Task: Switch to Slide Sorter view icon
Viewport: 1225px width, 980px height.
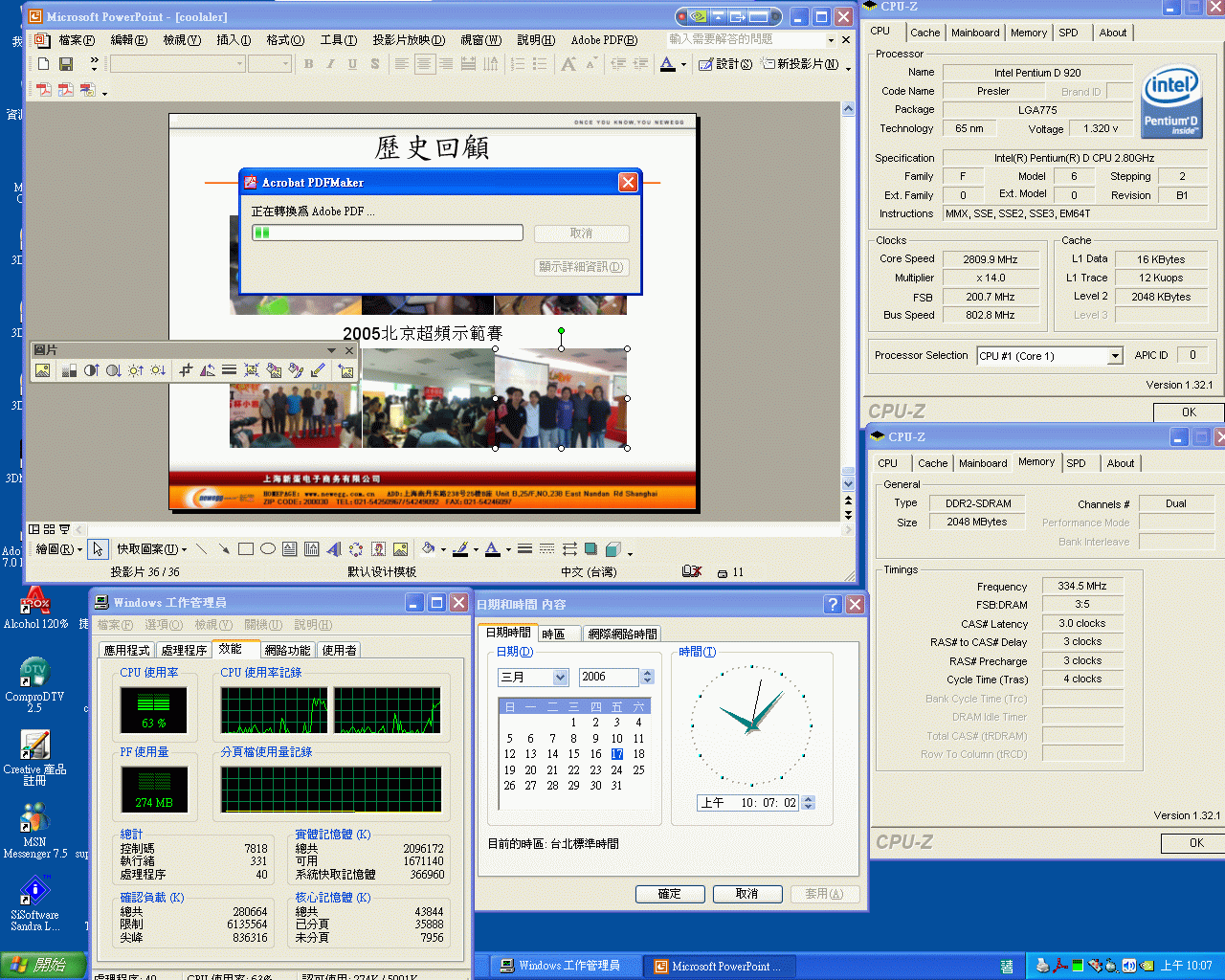Action: [49, 529]
